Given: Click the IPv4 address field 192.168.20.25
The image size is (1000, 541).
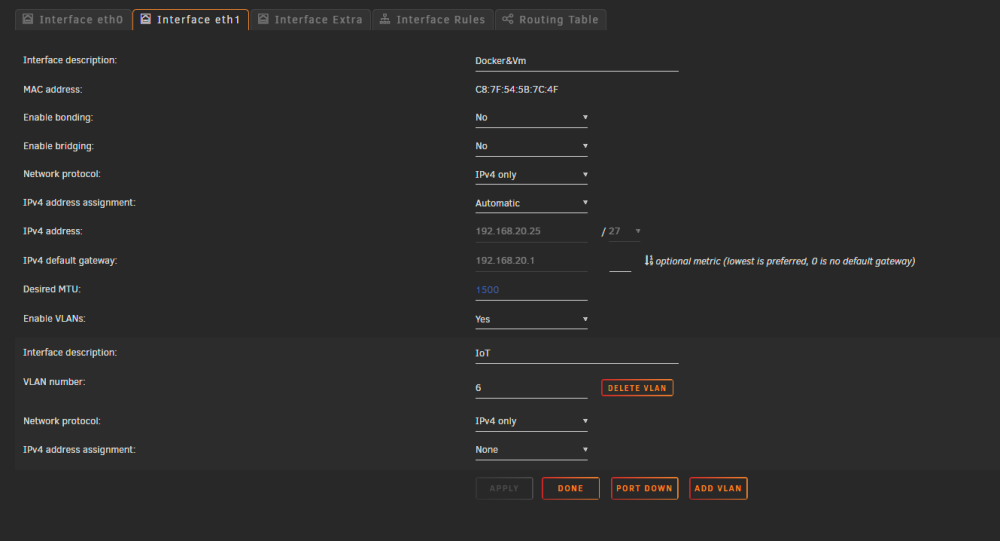Looking at the screenshot, I should pos(531,232).
